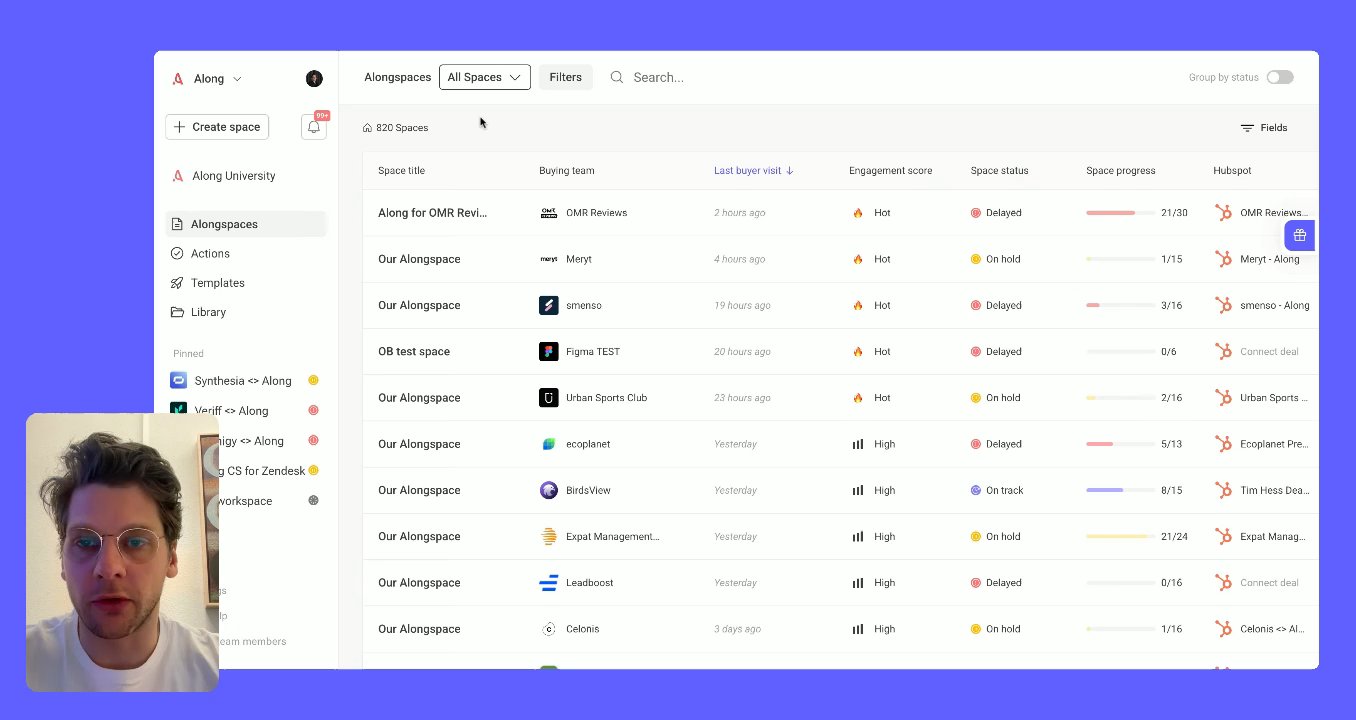Click the Space progress column header
The width and height of the screenshot is (1356, 720).
click(1120, 171)
